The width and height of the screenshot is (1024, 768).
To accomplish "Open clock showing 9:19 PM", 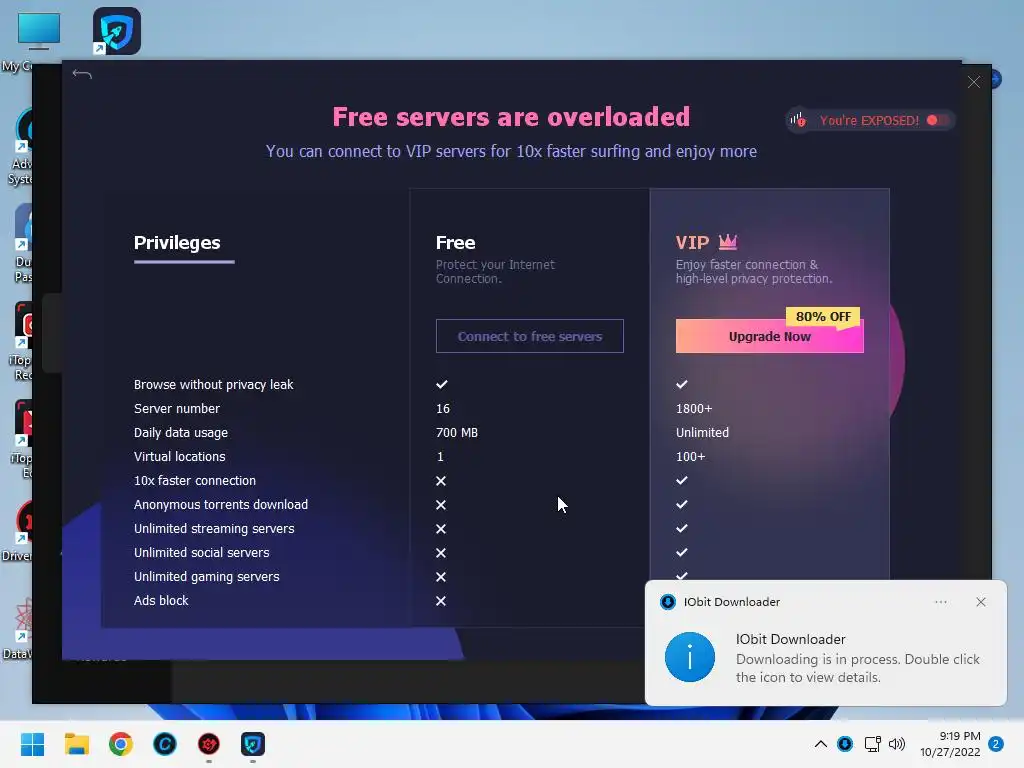I will 950,744.
